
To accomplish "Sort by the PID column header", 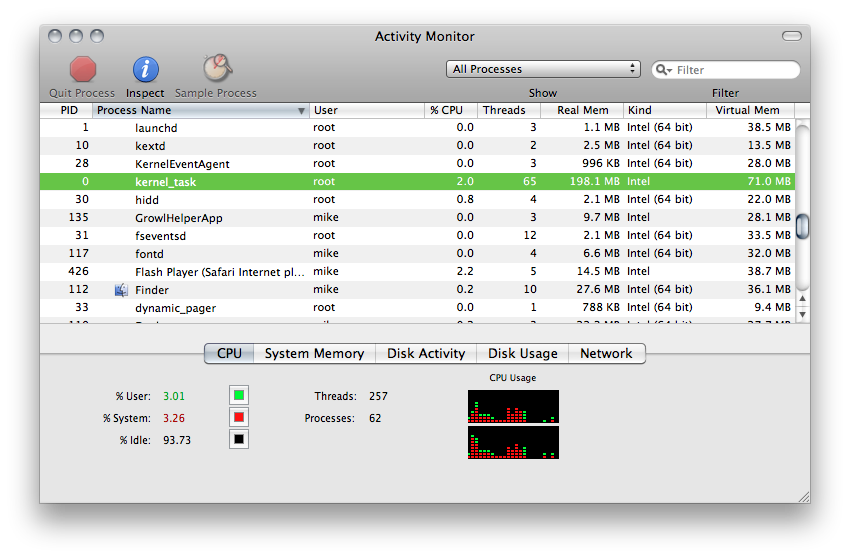I will click(67, 110).
